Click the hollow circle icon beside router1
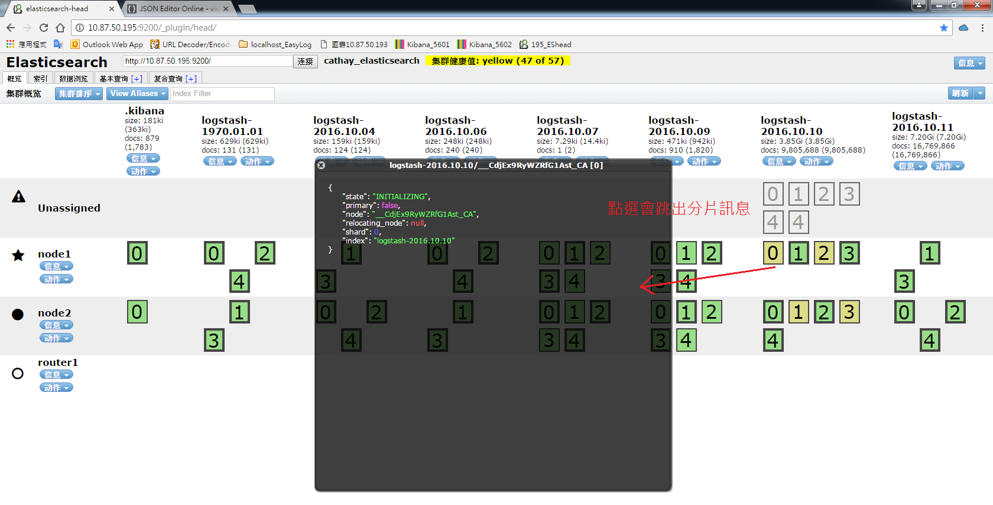The width and height of the screenshot is (993, 505). 18,374
